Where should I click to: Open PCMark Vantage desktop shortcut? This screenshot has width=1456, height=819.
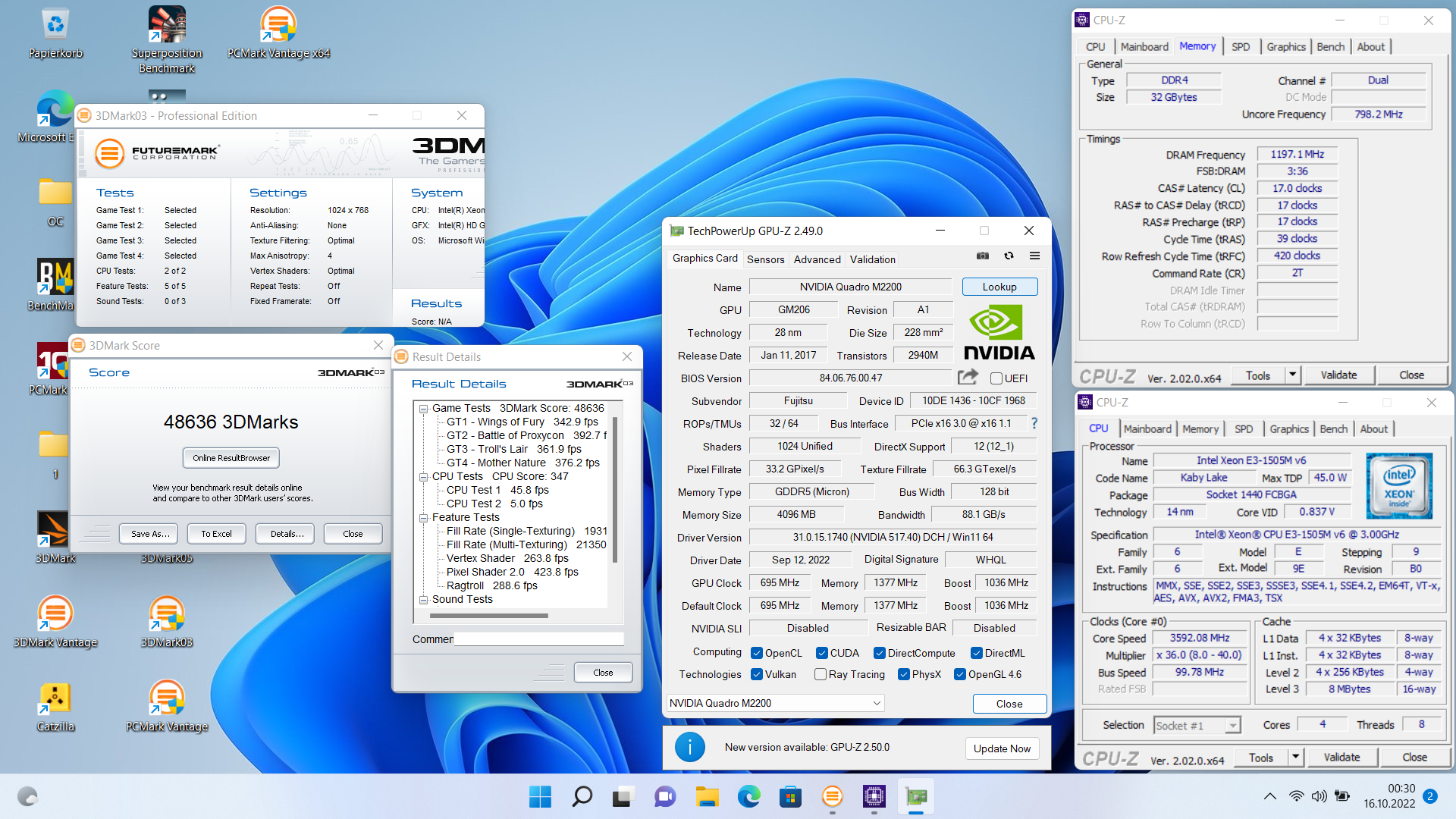coord(167,706)
